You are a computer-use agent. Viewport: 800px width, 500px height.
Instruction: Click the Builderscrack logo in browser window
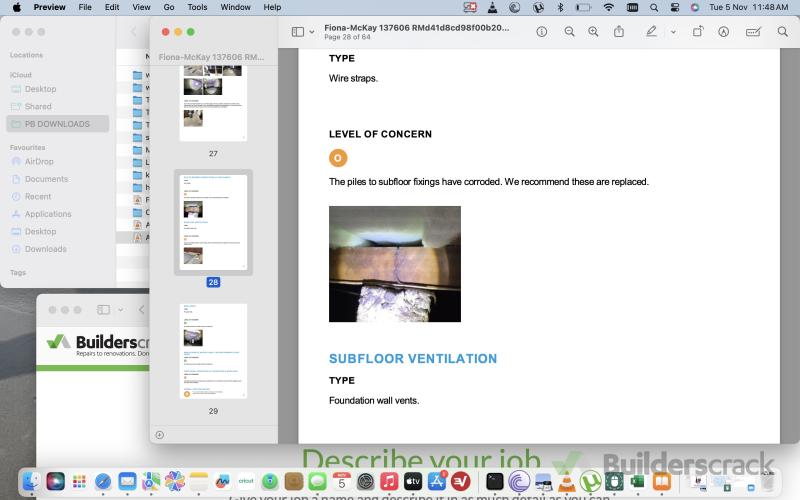(97, 345)
